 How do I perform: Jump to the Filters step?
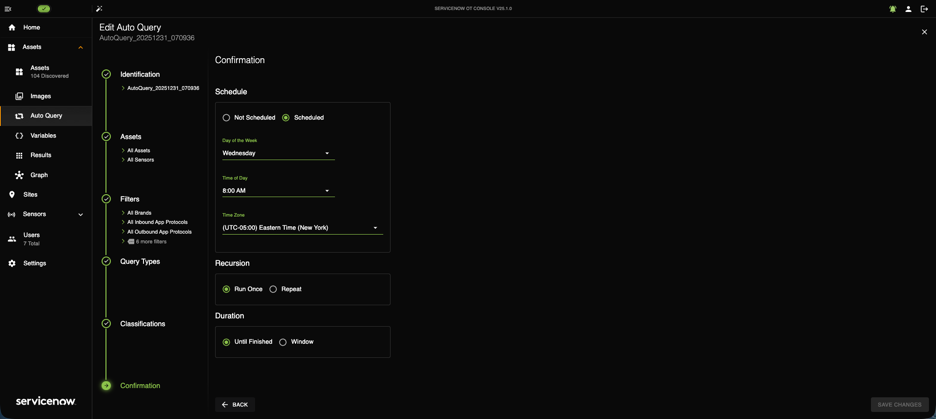[130, 199]
